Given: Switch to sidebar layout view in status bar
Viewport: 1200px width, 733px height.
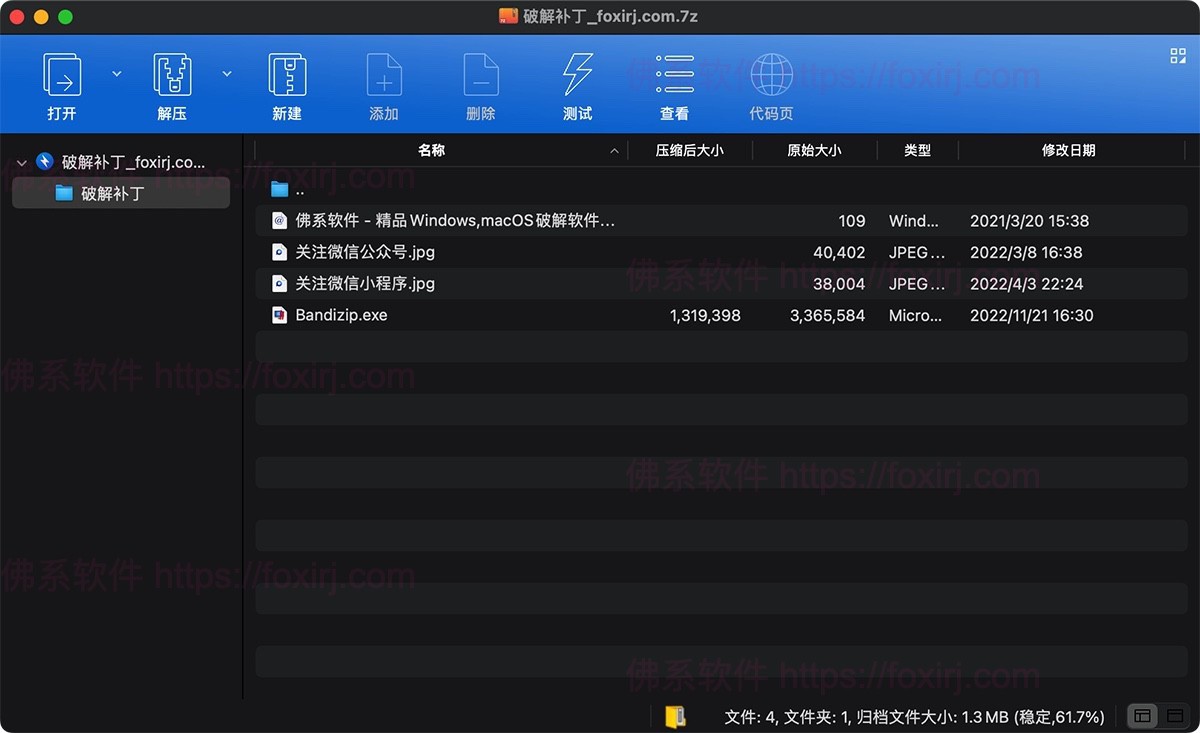Looking at the screenshot, I should point(1140,717).
